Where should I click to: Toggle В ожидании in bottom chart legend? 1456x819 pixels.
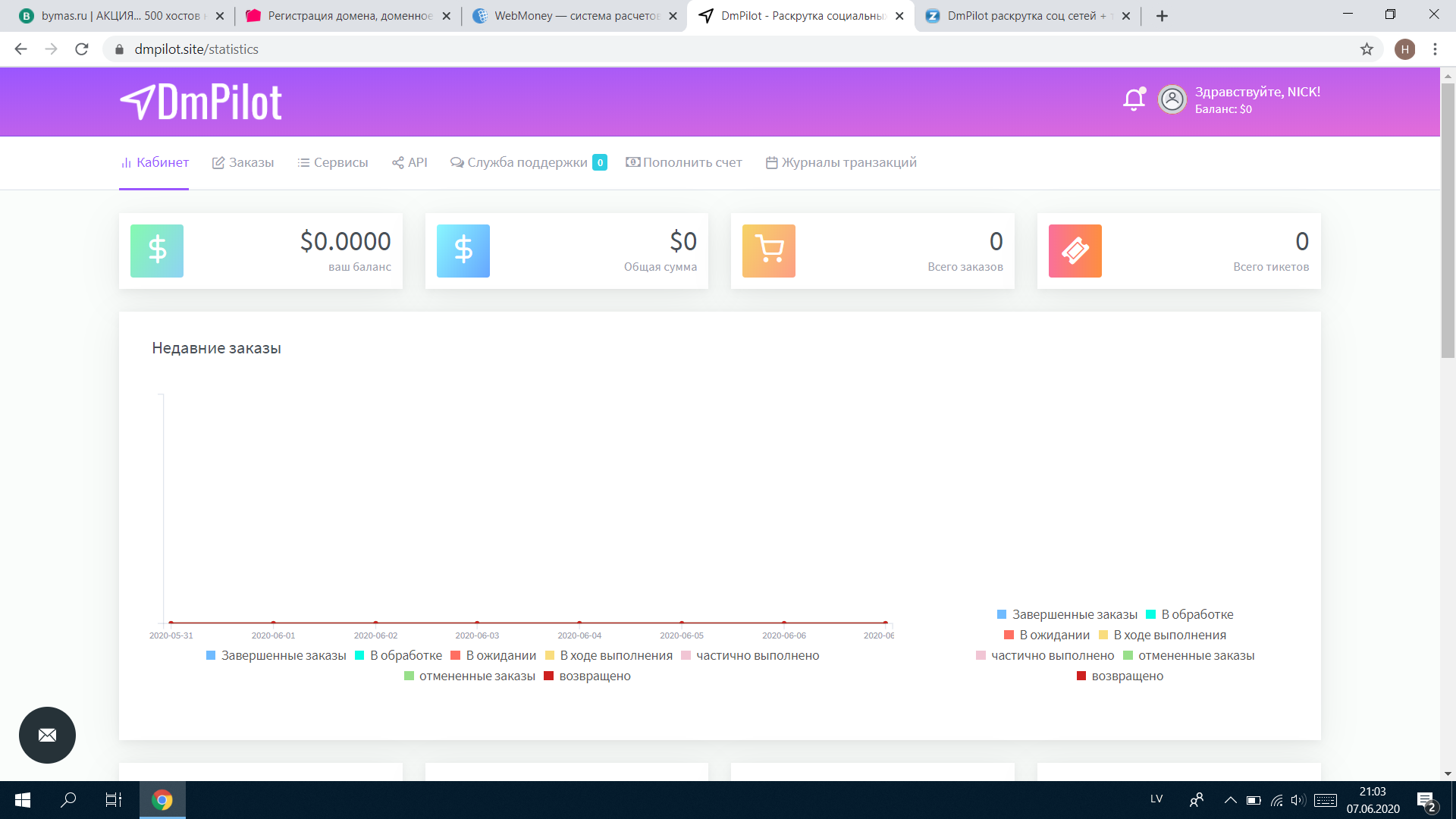click(493, 655)
